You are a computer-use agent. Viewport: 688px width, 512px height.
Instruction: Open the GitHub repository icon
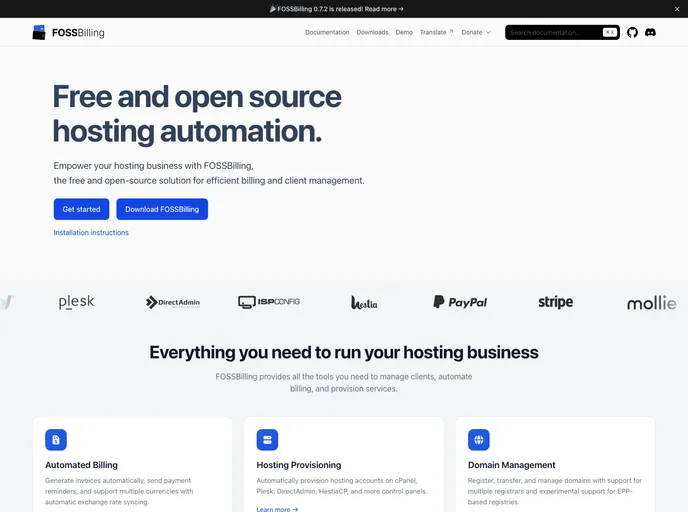click(632, 32)
